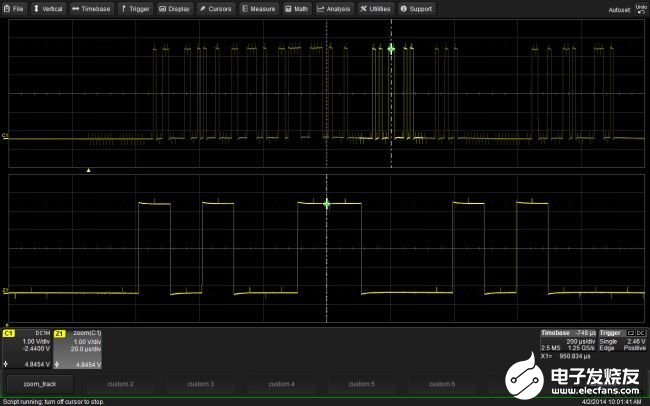Select the green cursor cross on upper trace
The image size is (650, 406).
pyautogui.click(x=391, y=49)
